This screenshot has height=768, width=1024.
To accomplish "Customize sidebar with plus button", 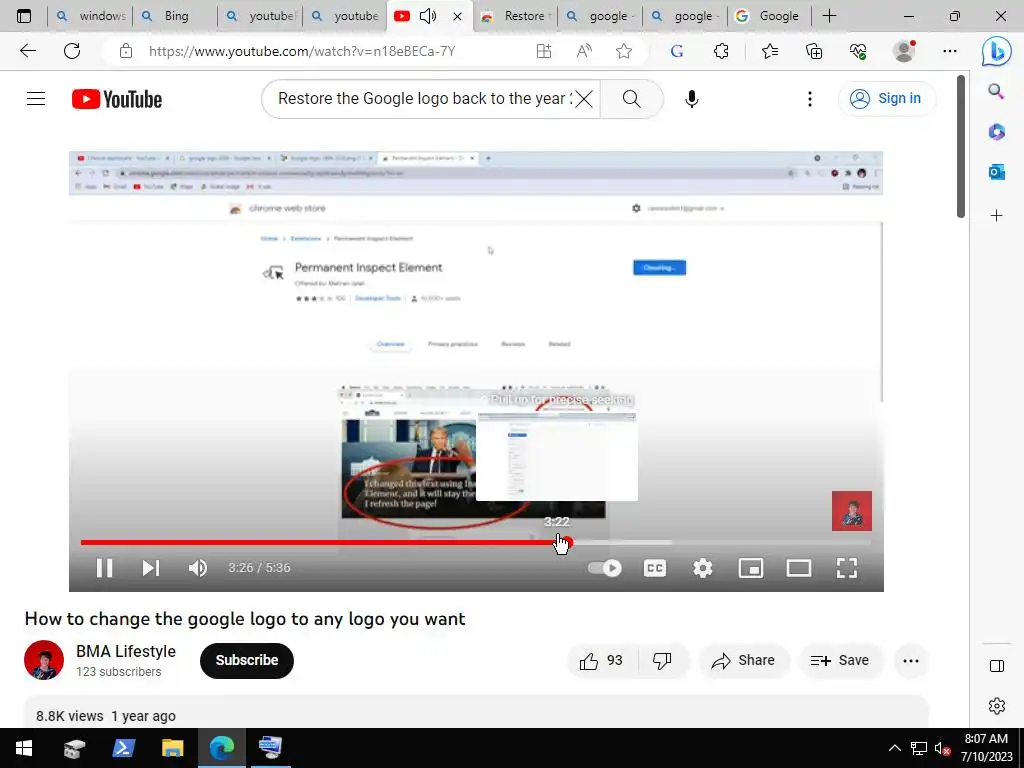I will 997,216.
